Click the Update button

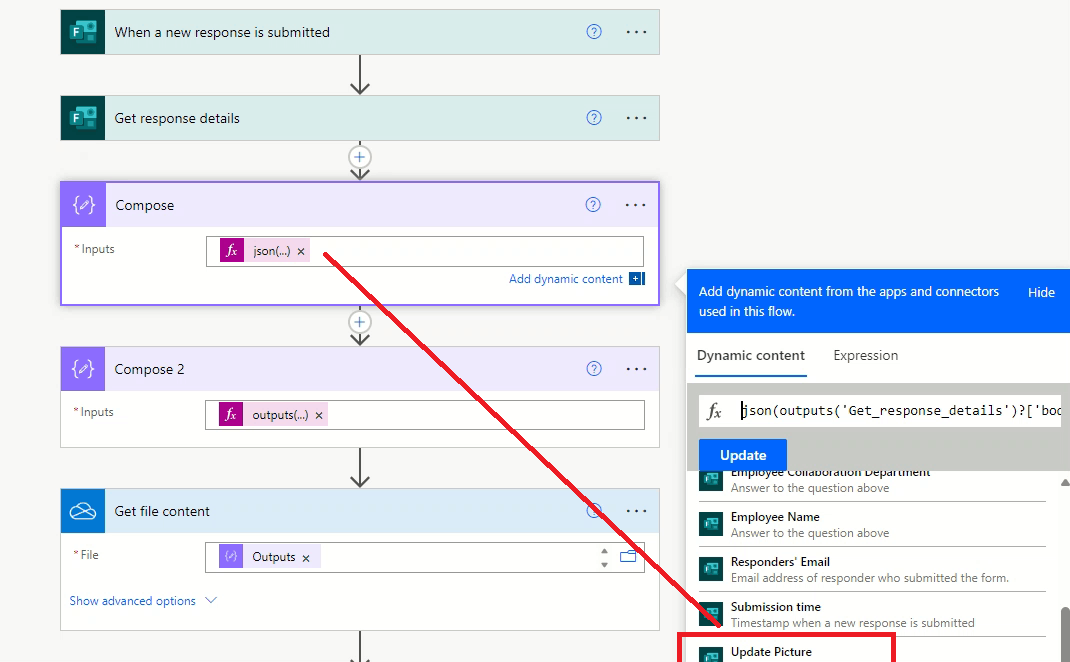pos(742,454)
